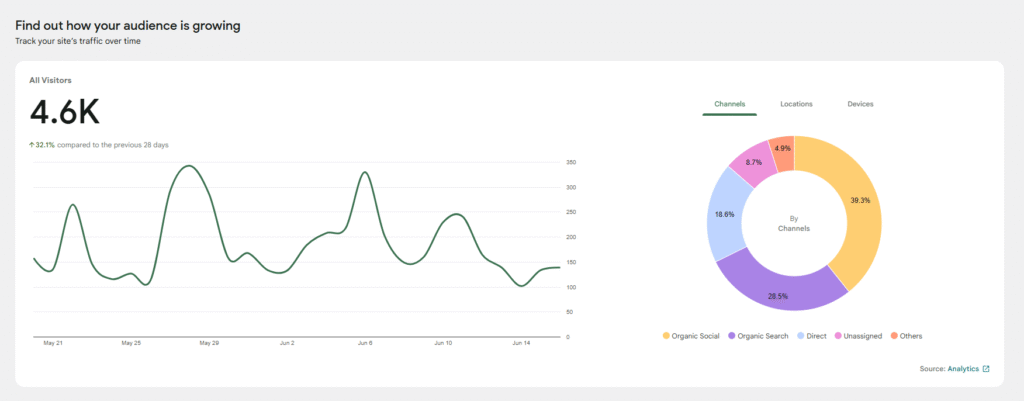Click the 8.7% pink donut segment
Viewport: 1024px width, 401px height.
coord(752,161)
